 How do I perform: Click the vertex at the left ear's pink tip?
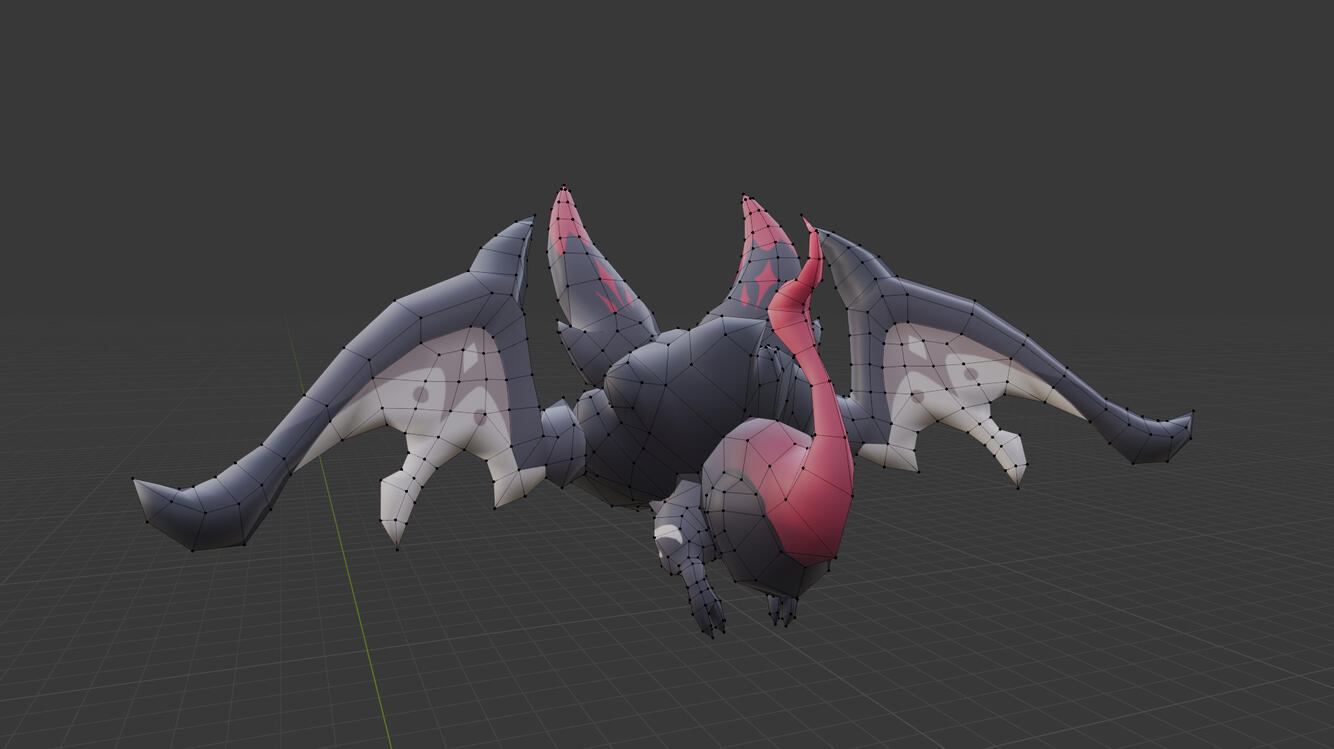click(x=565, y=187)
